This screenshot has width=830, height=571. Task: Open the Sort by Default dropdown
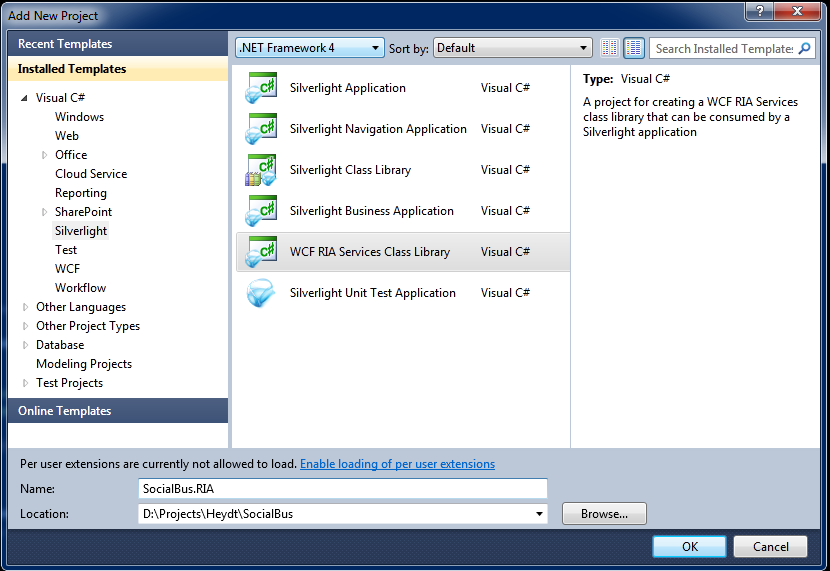[x=512, y=48]
